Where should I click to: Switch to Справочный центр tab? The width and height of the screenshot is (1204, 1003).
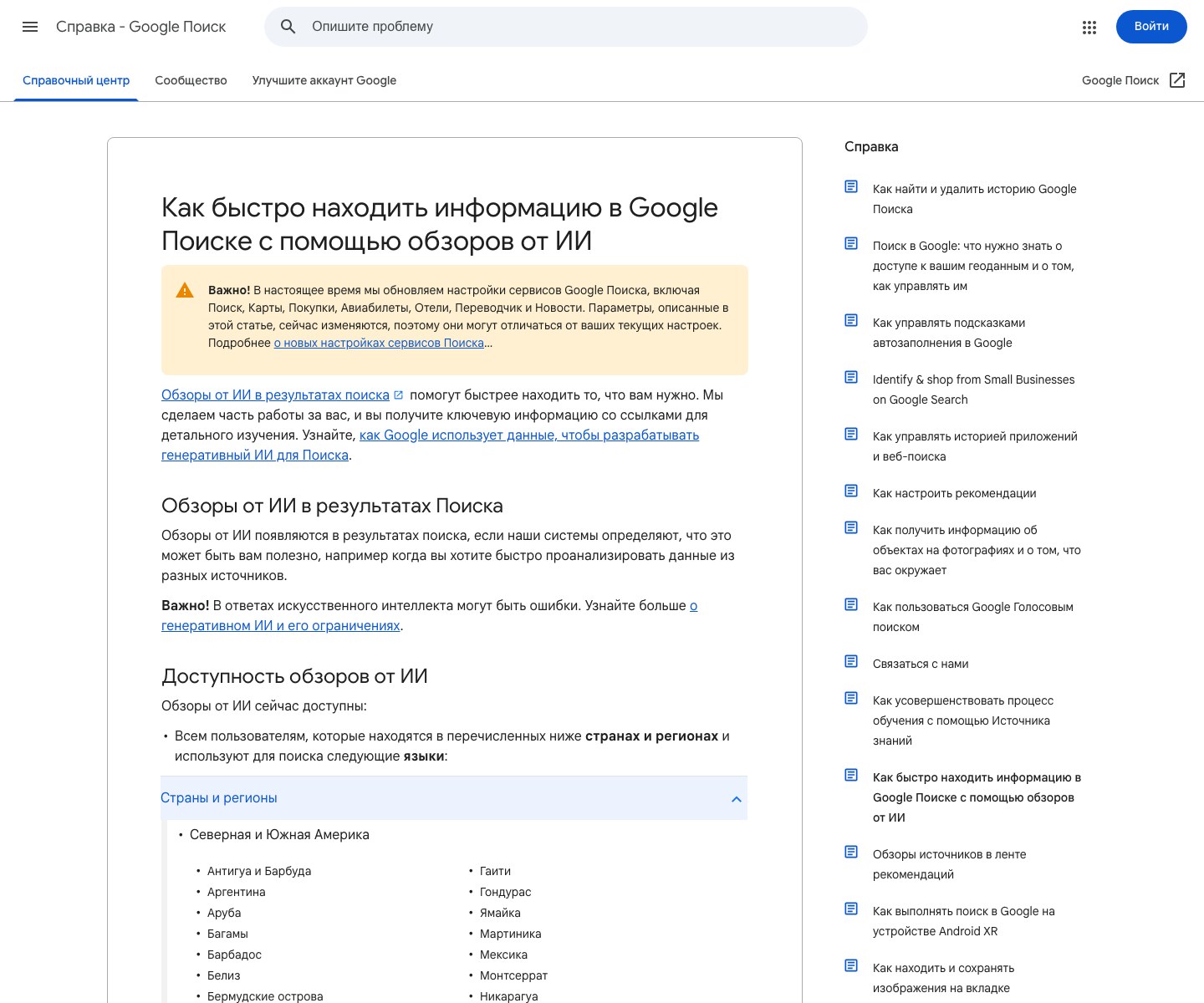[x=76, y=80]
